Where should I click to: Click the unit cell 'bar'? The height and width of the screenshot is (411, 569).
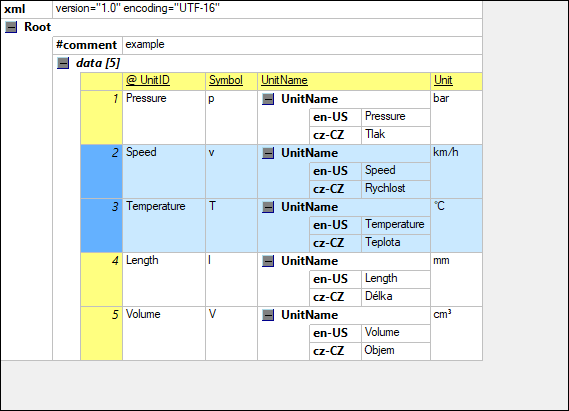[x=457, y=118]
